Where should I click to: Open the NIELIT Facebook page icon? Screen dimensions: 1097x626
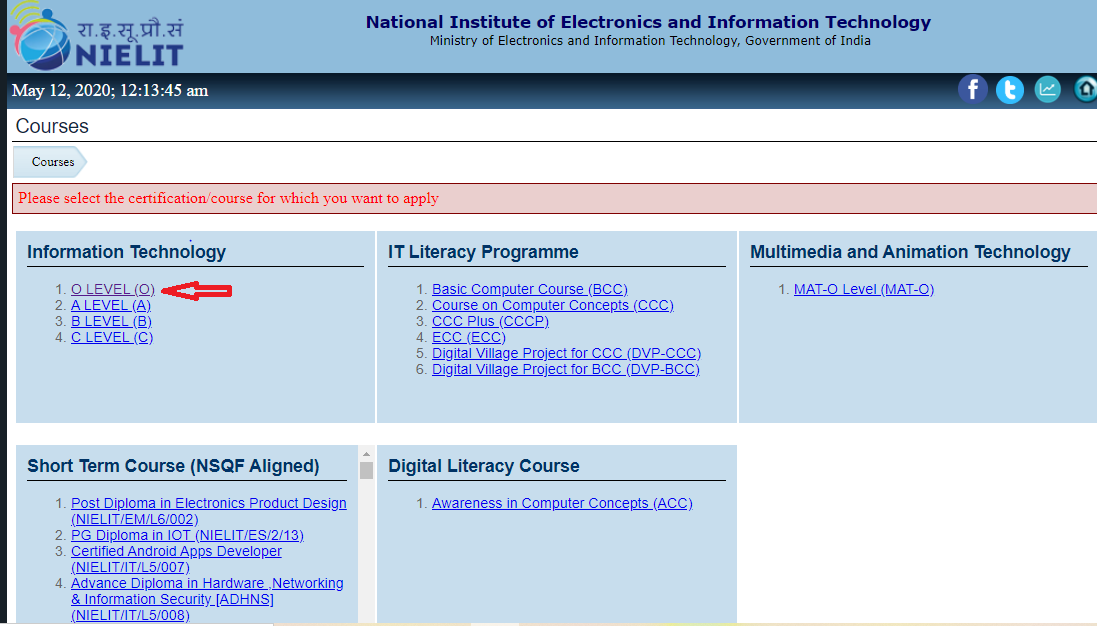pyautogui.click(x=972, y=90)
